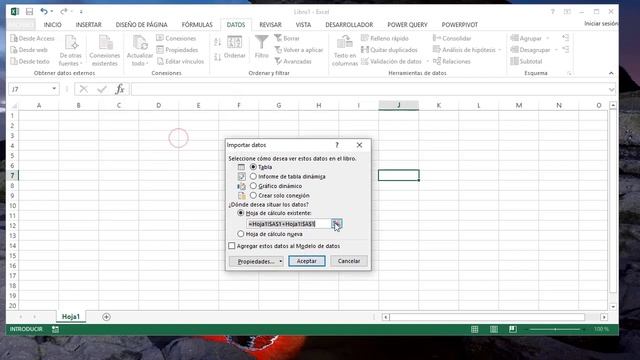The width and height of the screenshot is (640, 360).
Task: Click the horizontal scrollbar right arrow
Action: [x=604, y=317]
